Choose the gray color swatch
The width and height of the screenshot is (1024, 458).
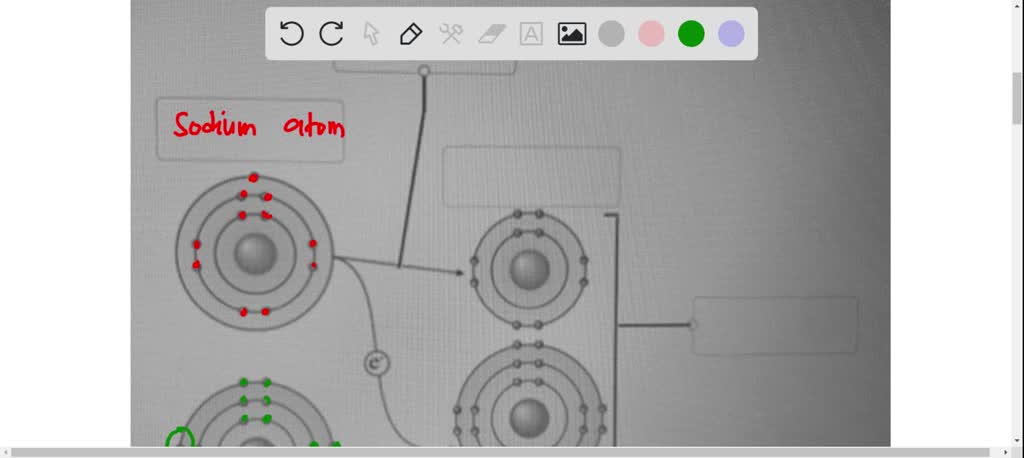click(611, 33)
